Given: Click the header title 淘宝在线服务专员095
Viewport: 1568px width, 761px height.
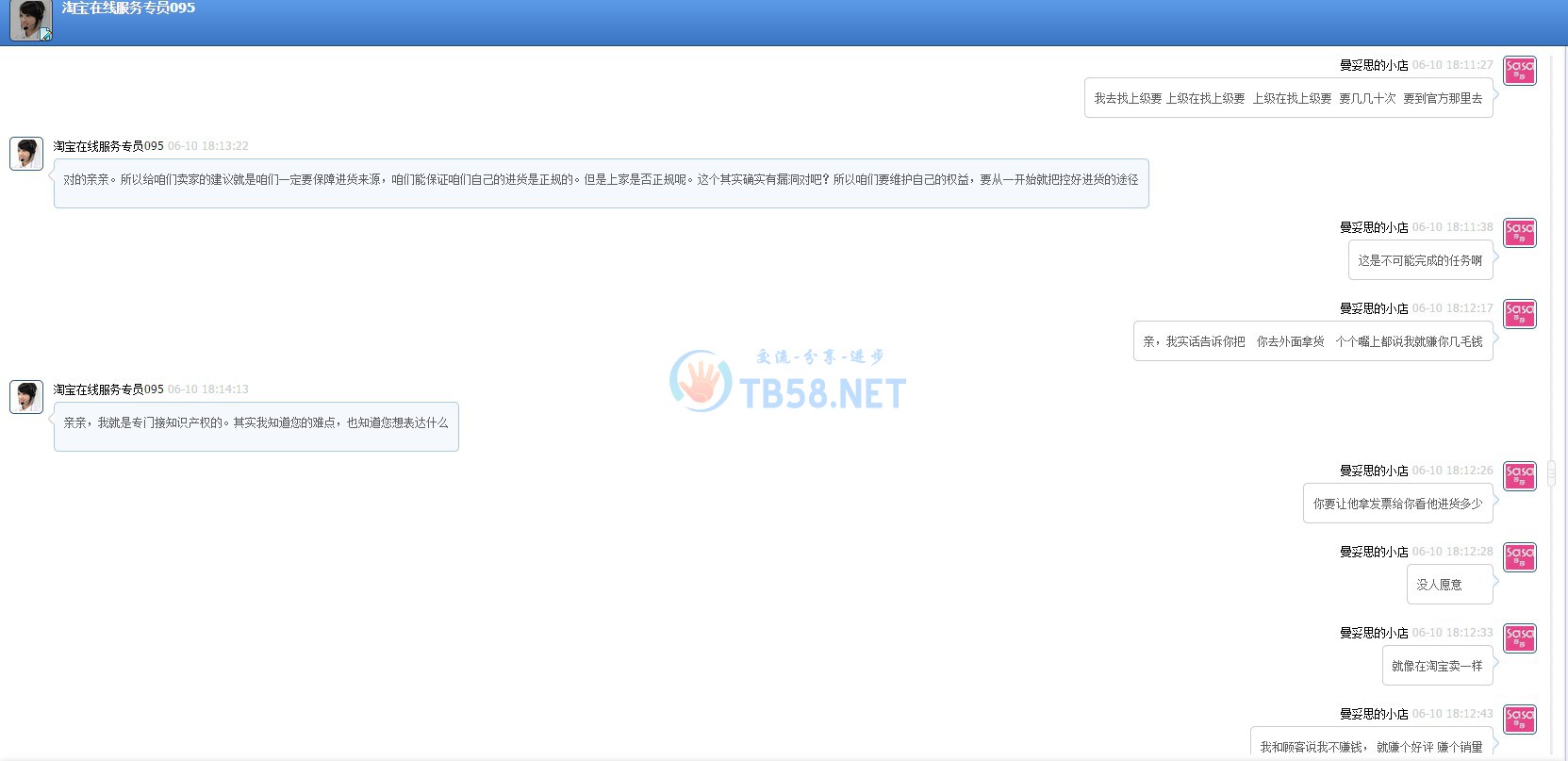Looking at the screenshot, I should coord(128,8).
